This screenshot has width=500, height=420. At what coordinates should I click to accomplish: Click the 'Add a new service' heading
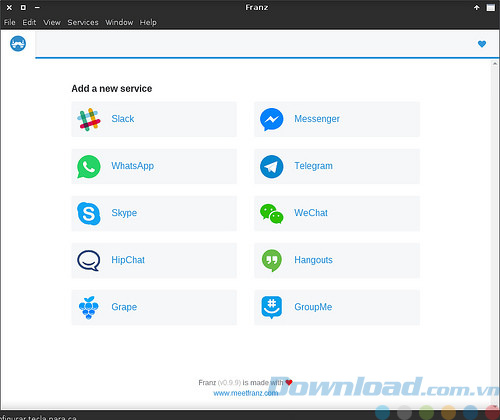pyautogui.click(x=112, y=89)
